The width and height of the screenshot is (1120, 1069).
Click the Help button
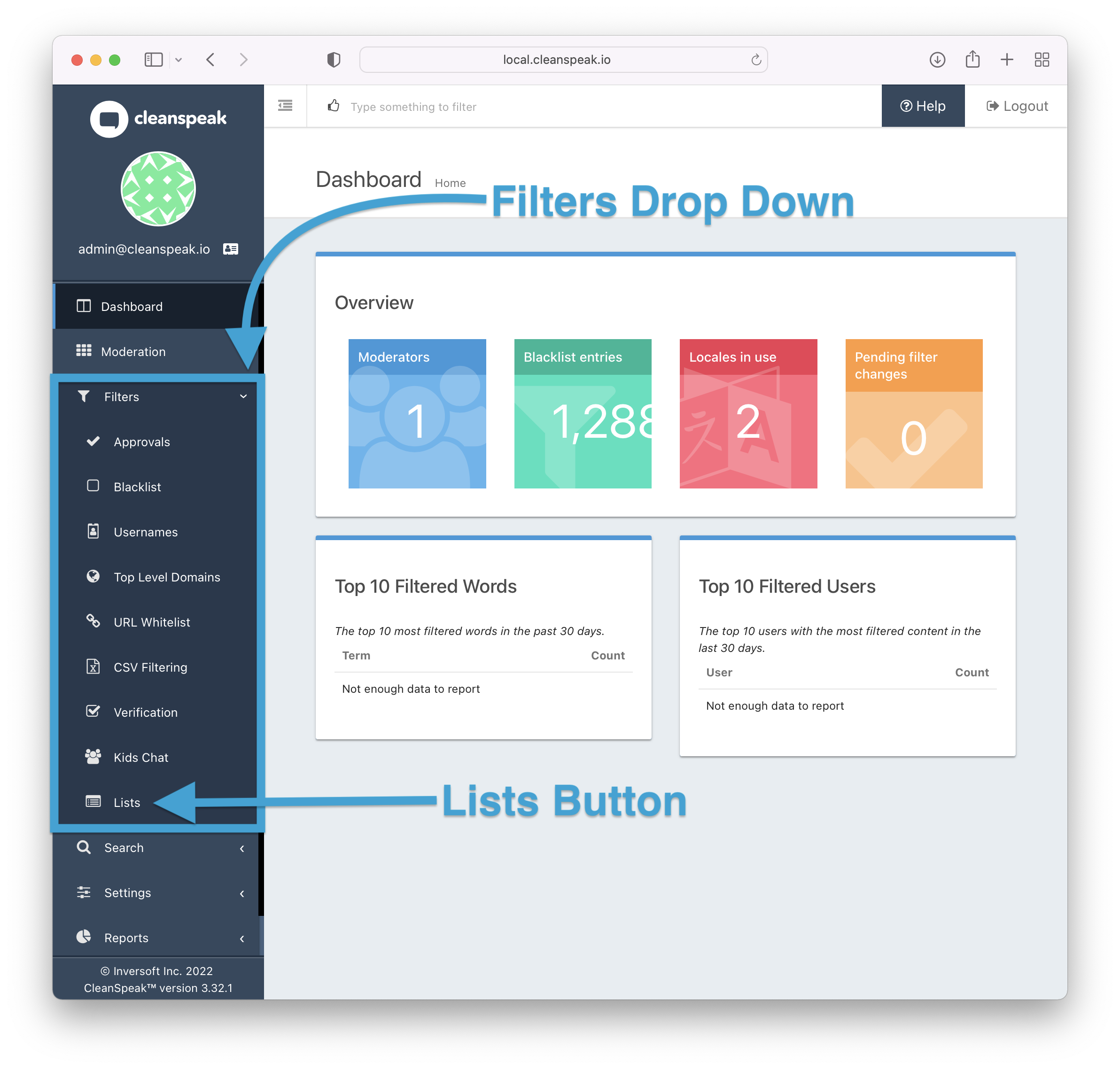tap(923, 106)
